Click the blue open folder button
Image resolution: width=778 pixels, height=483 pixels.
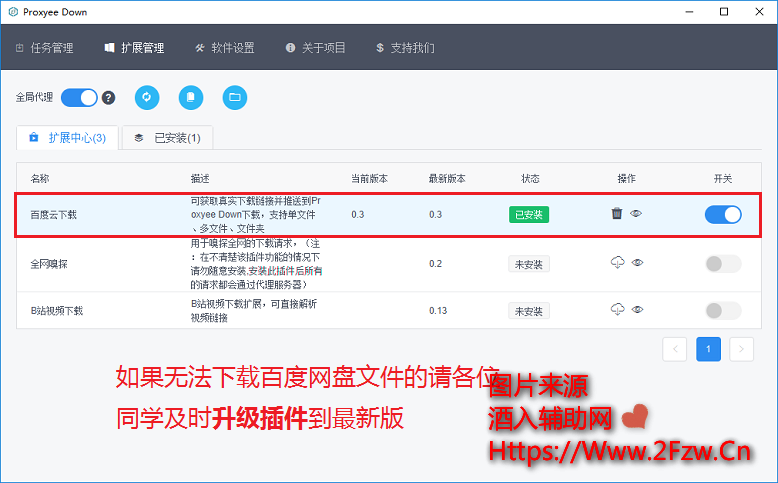tap(235, 97)
